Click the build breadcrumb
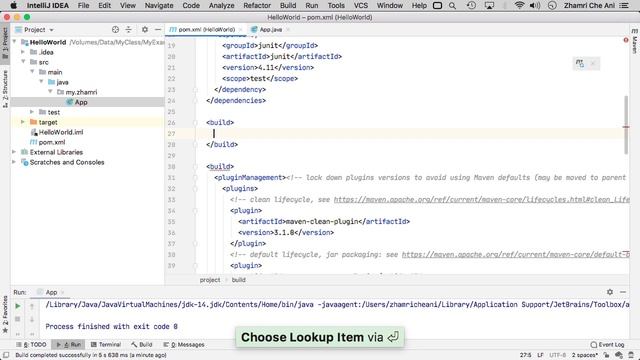 238,280
